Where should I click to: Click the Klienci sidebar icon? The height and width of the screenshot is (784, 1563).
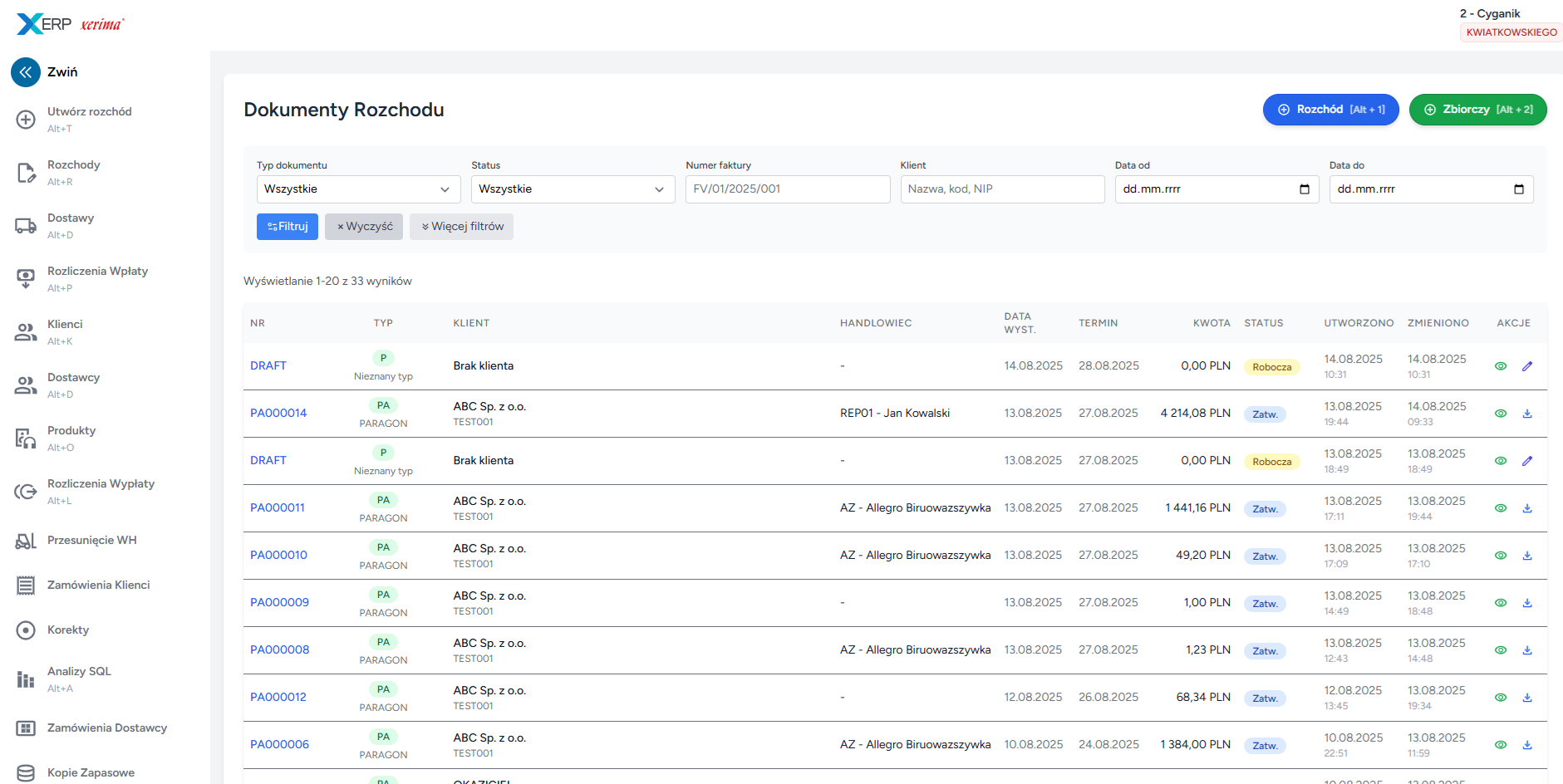[x=26, y=331]
